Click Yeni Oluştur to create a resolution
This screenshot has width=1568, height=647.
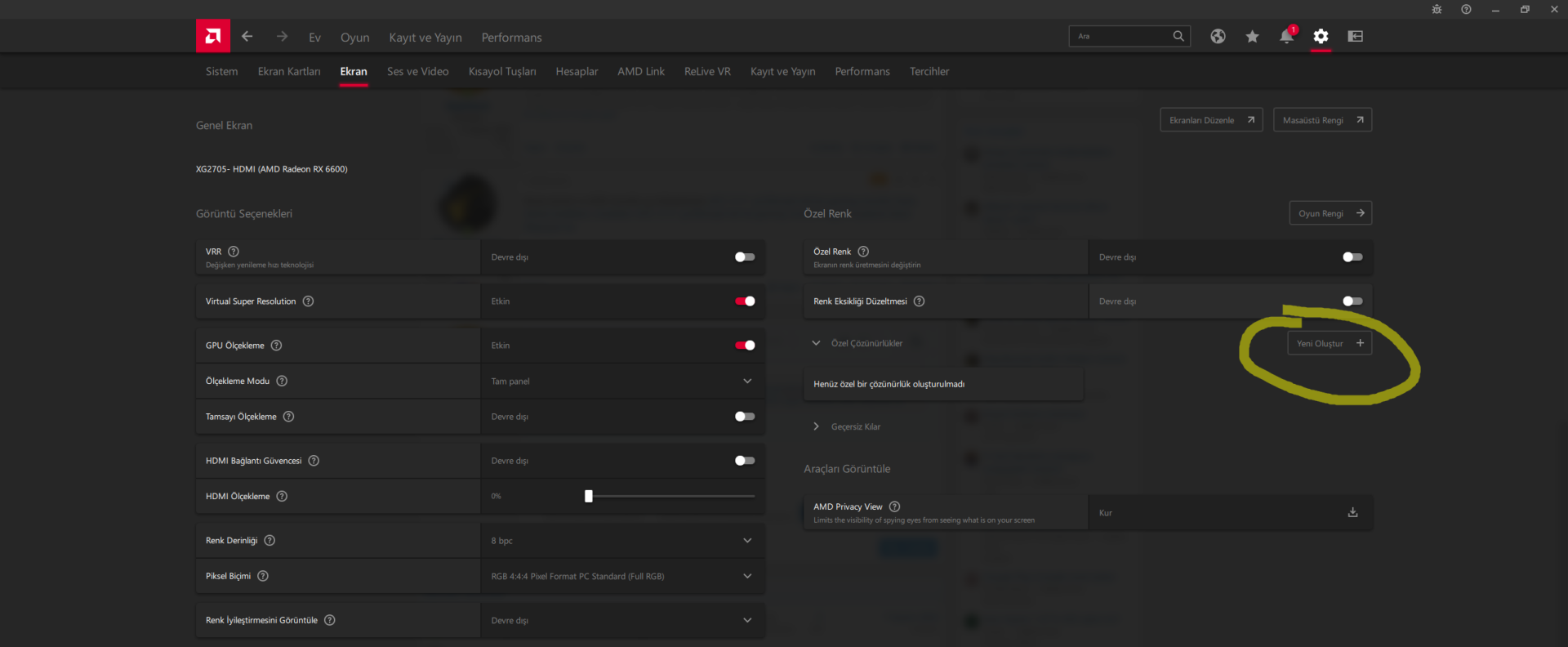pos(1330,343)
